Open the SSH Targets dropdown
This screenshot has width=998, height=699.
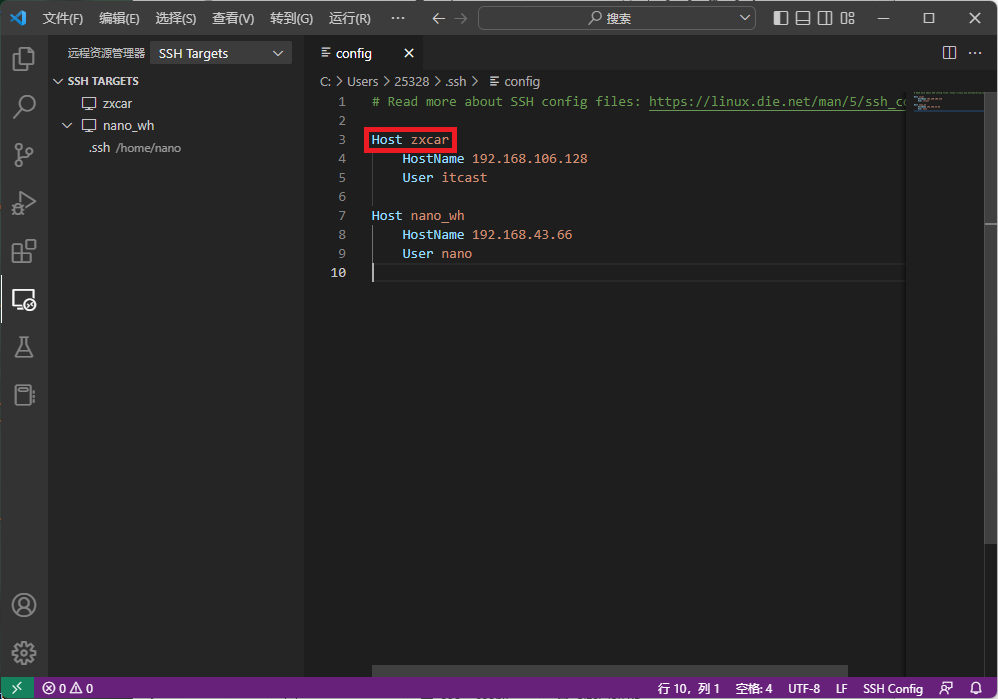coord(220,53)
